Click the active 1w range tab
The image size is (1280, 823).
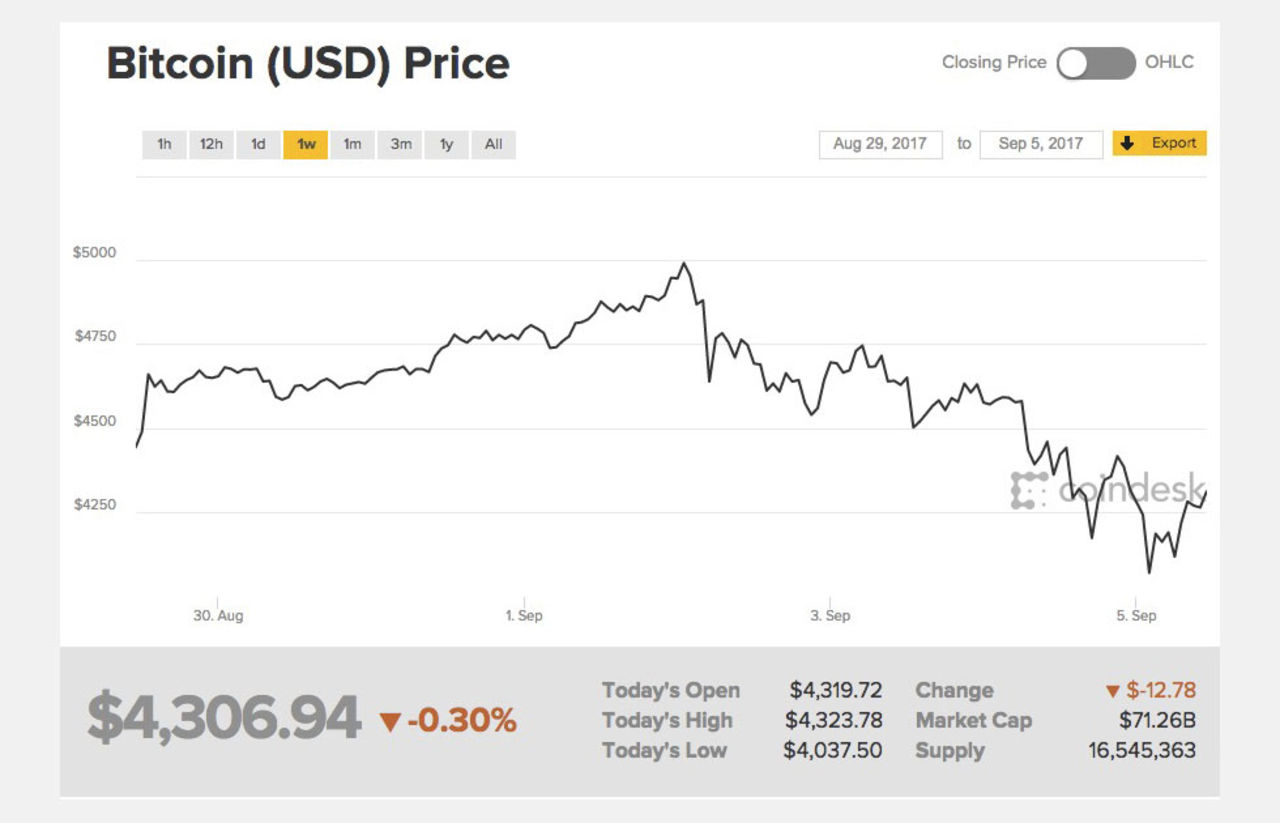[306, 144]
